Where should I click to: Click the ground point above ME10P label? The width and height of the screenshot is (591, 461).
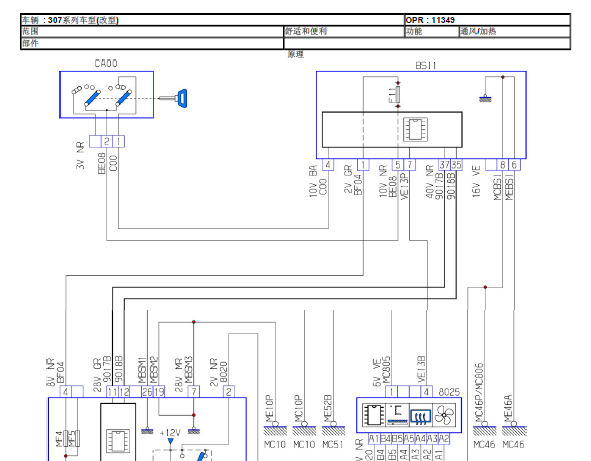pos(275,429)
